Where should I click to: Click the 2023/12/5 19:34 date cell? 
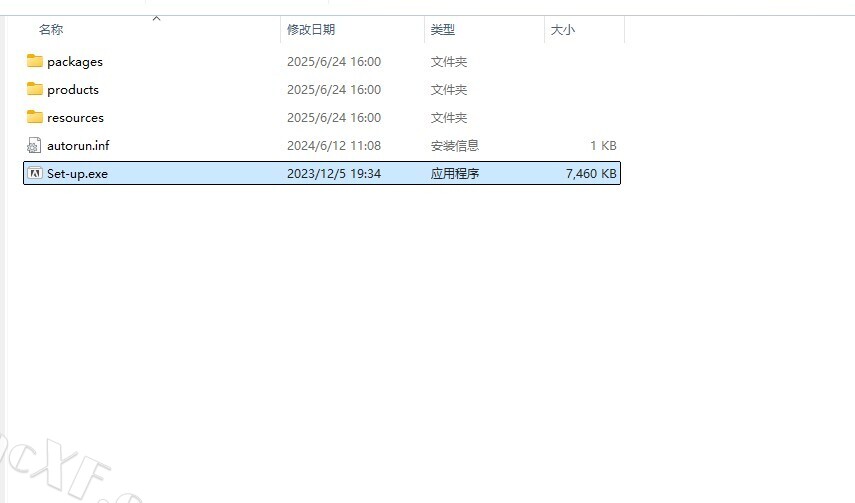[334, 173]
